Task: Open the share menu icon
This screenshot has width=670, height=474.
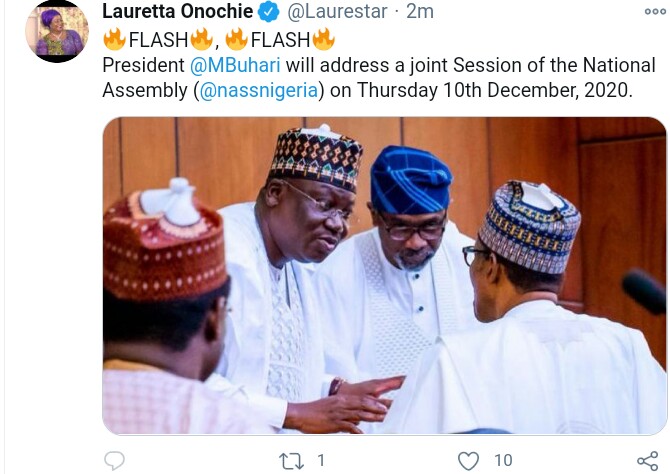Action: tap(647, 460)
